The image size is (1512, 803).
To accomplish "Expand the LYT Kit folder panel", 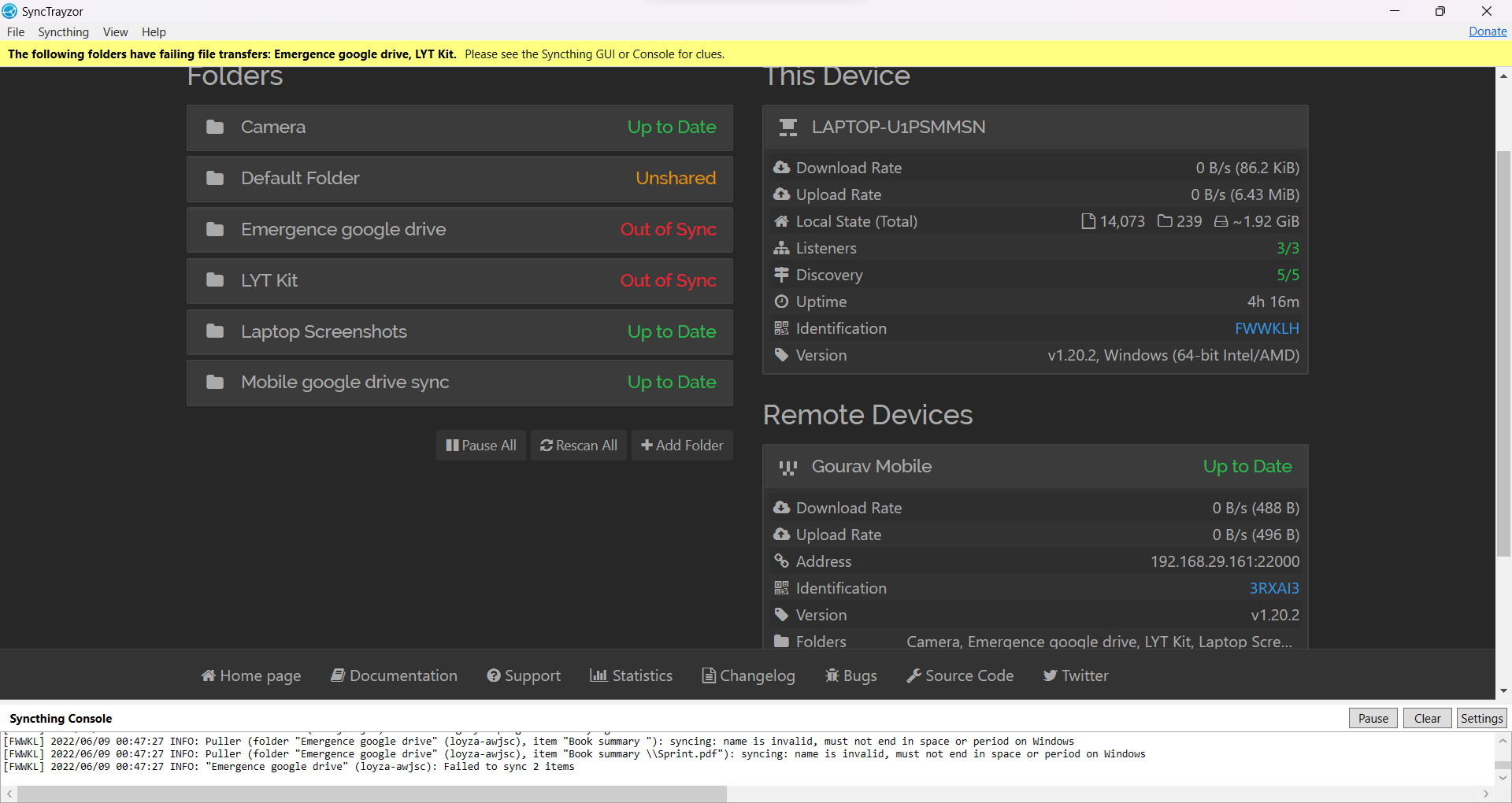I will [460, 281].
